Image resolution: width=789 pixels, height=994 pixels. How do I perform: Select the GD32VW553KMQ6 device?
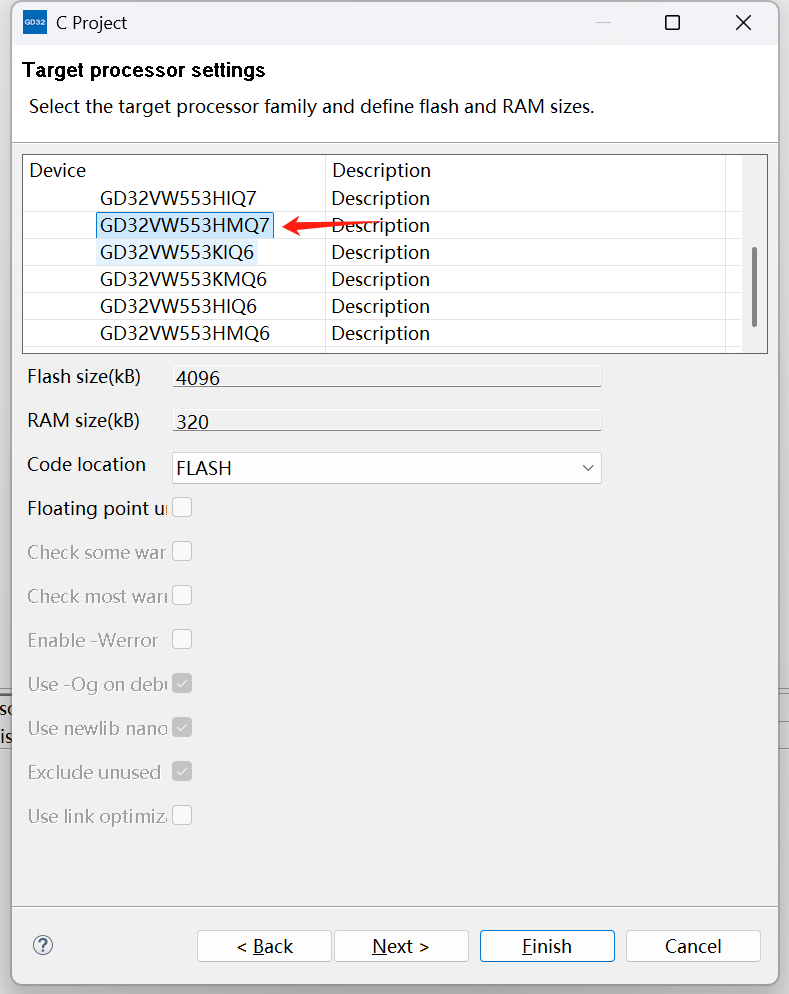[x=183, y=279]
